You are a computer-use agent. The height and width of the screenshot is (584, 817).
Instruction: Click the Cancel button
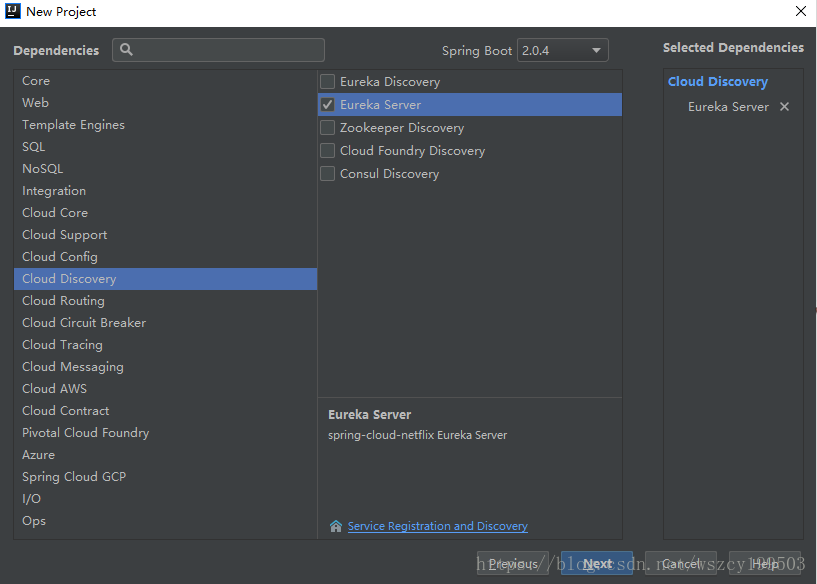[x=681, y=563]
